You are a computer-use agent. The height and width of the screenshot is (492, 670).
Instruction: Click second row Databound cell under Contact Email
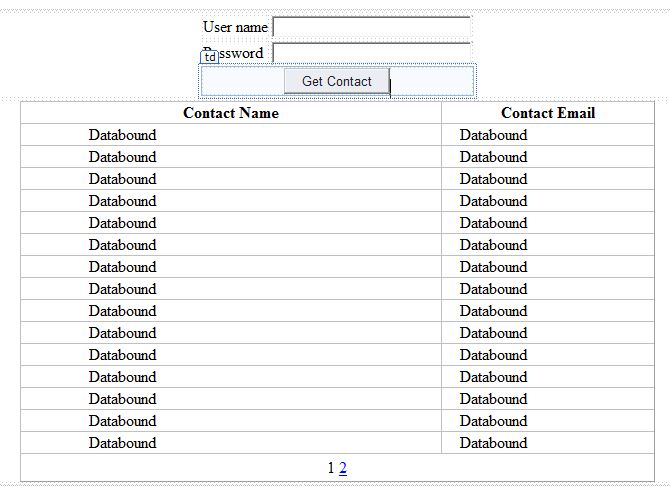493,157
